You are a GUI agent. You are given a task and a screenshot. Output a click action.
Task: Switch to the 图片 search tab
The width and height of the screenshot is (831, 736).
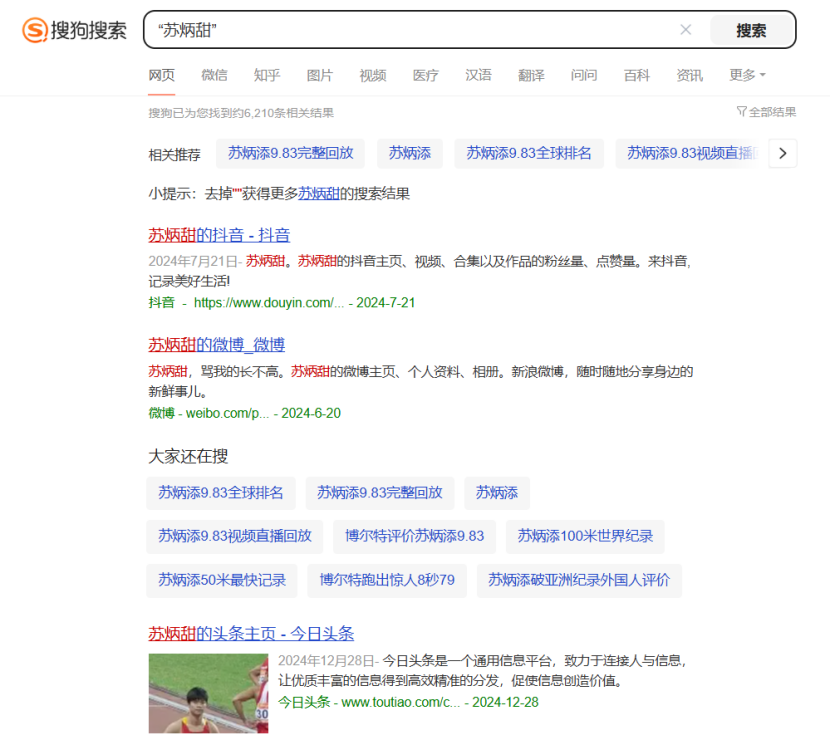[320, 74]
